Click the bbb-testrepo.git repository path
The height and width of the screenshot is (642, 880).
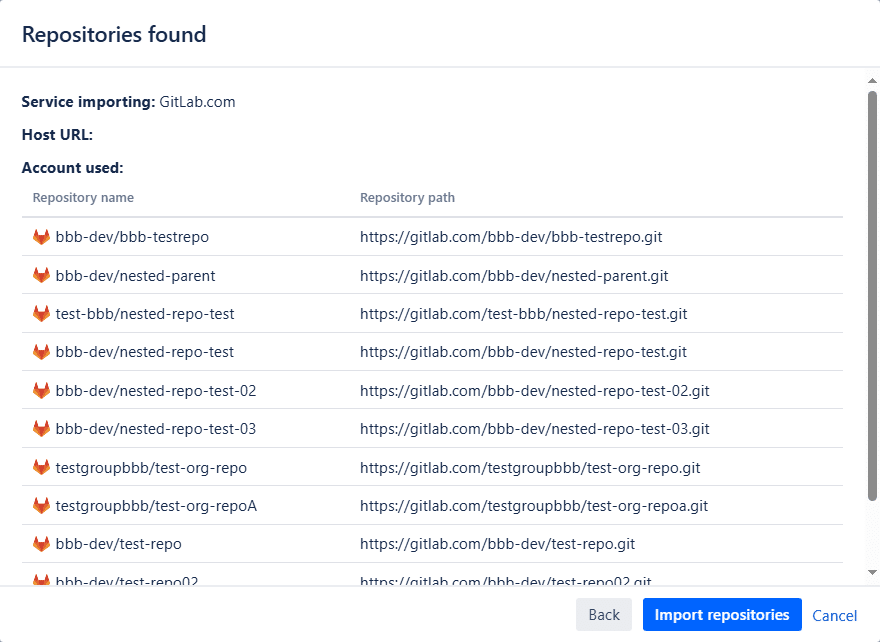(511, 237)
